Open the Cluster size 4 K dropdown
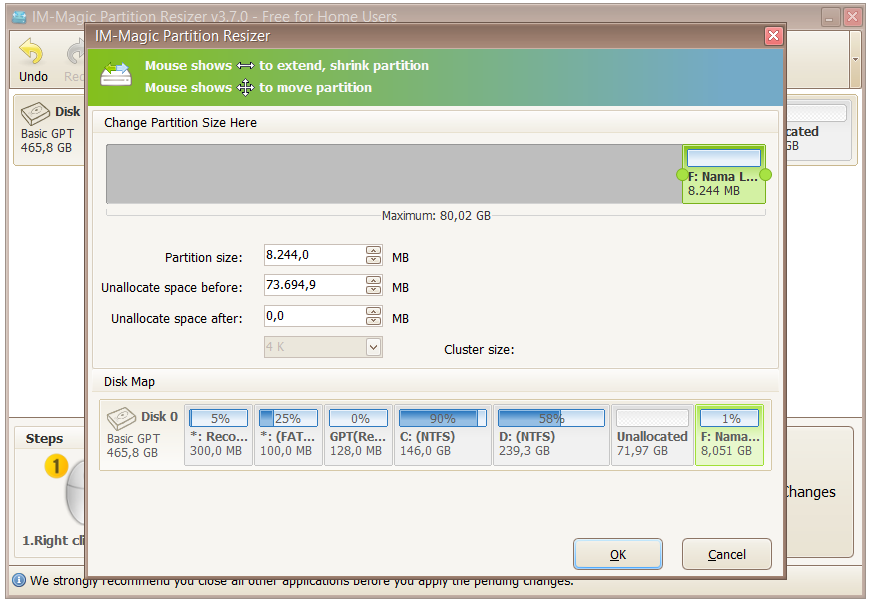 click(x=373, y=347)
